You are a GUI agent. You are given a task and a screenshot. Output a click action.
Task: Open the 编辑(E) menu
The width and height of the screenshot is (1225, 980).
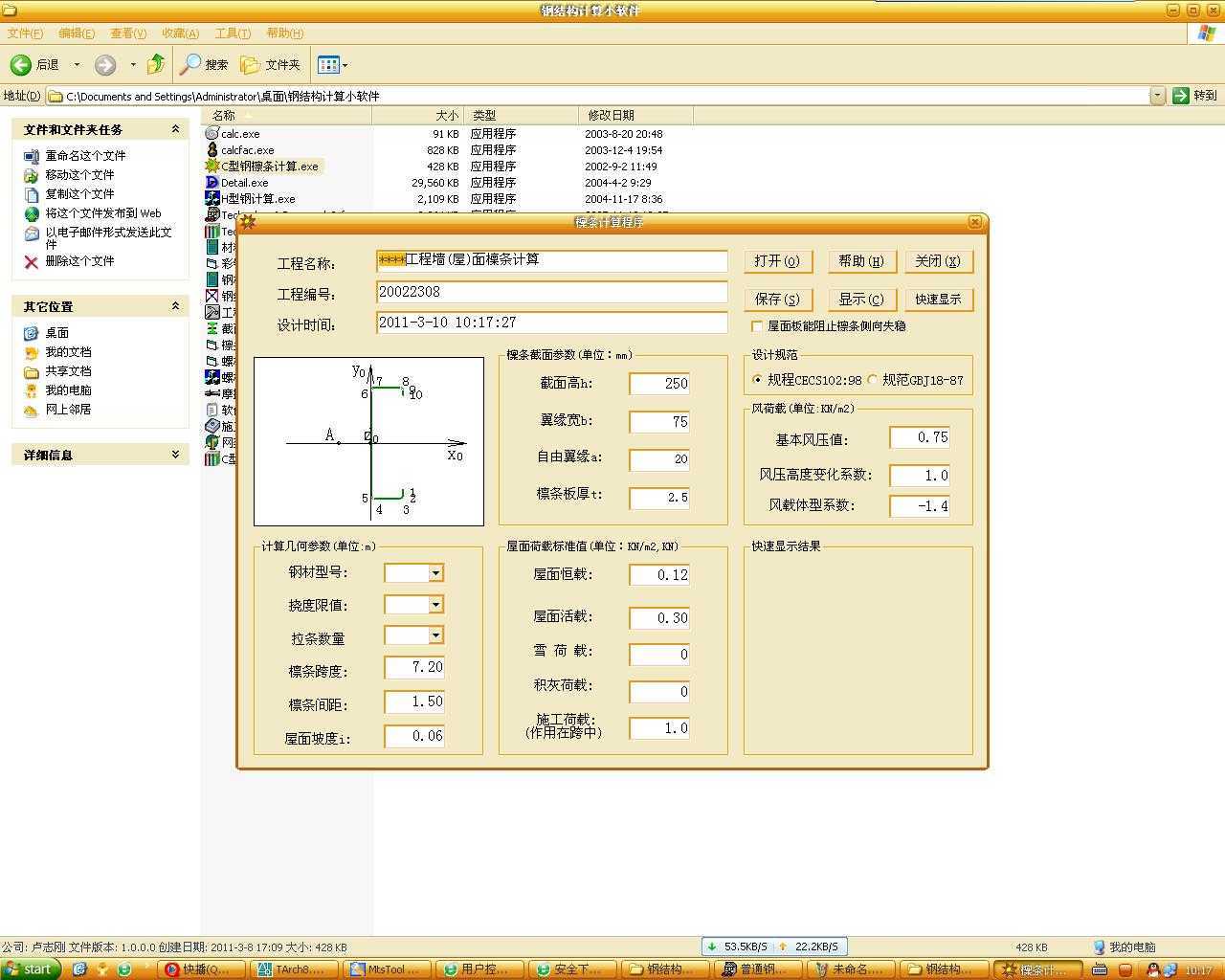pos(77,33)
